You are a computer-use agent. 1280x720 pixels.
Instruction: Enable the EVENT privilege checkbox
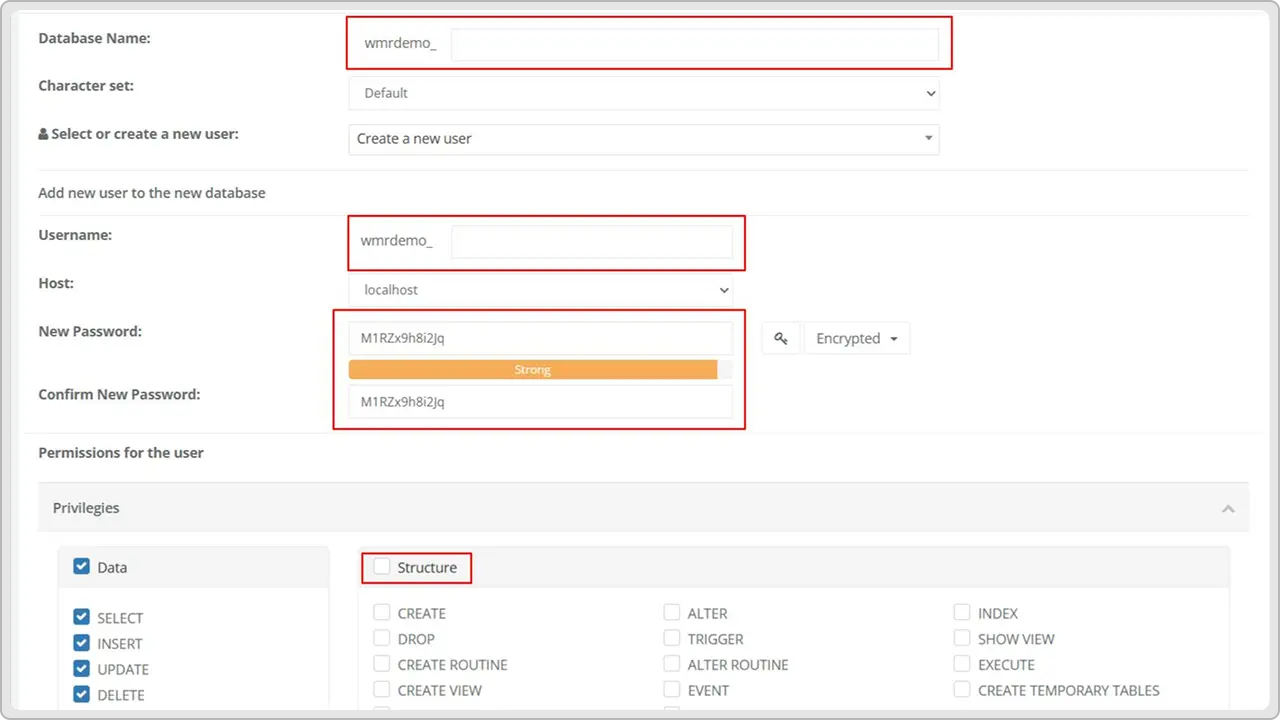tap(672, 690)
